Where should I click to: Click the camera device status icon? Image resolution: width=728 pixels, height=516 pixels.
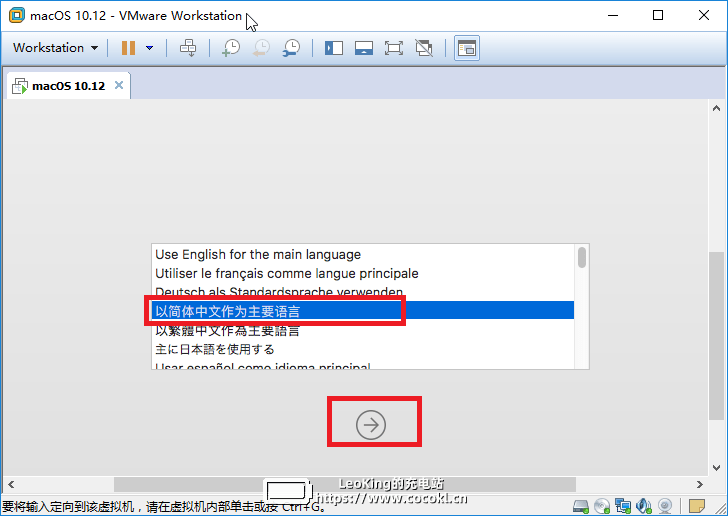[665, 506]
